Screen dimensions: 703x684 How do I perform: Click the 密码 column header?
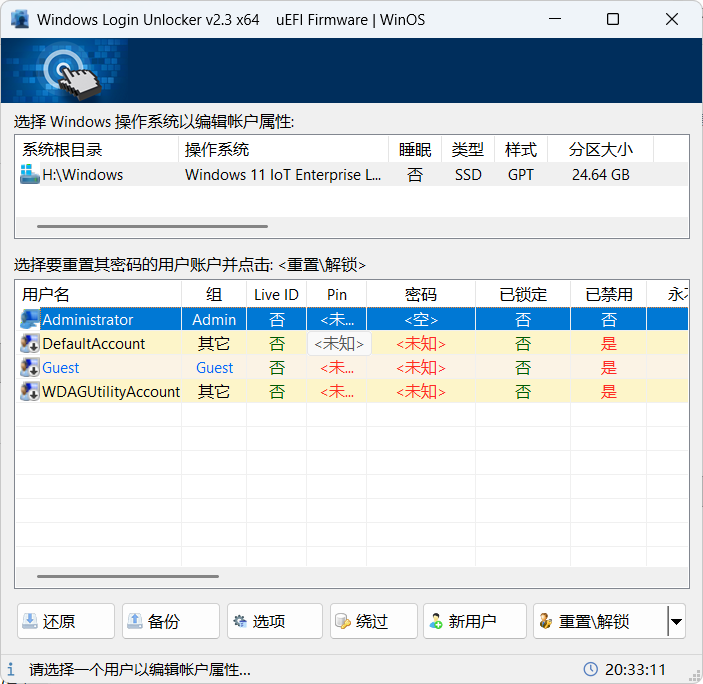[421, 294]
